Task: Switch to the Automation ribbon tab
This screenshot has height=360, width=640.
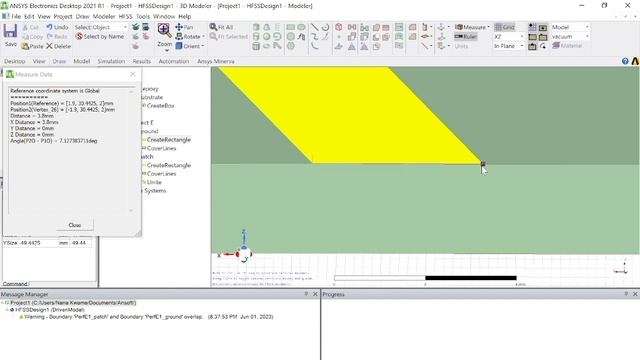Action: [x=174, y=61]
